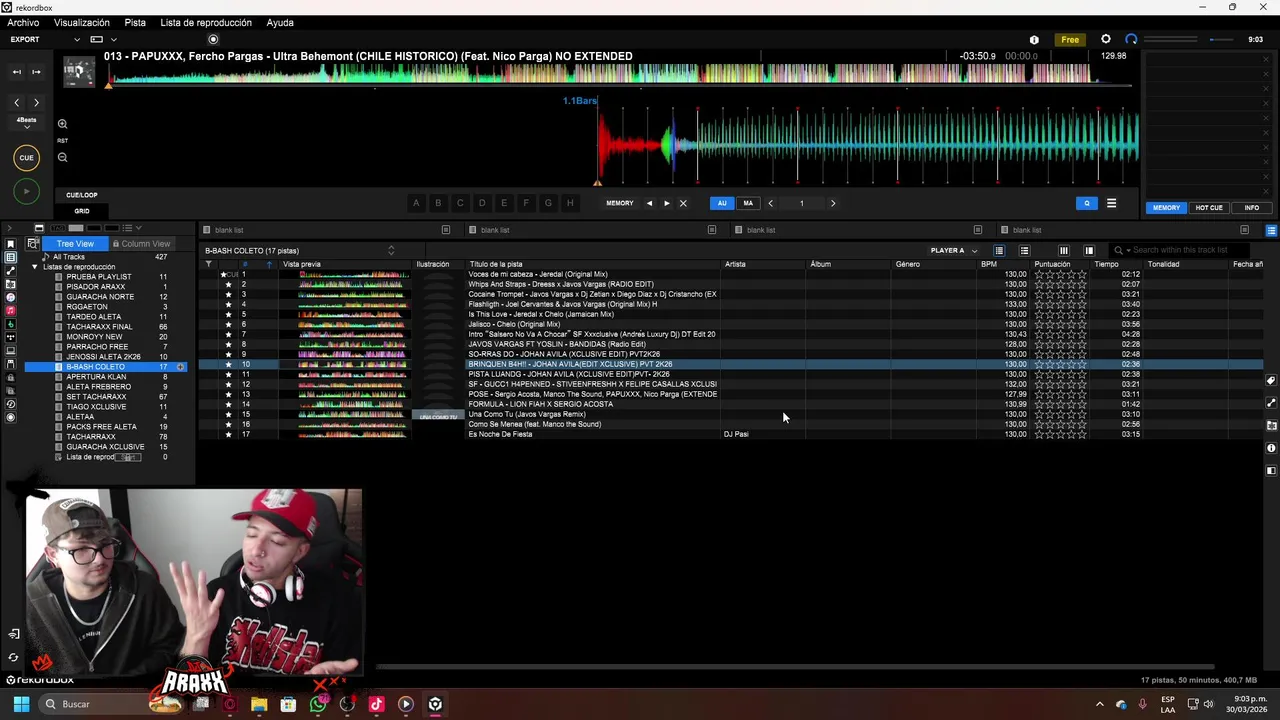Click the round CUE button
This screenshot has height=720, width=1280.
[26, 157]
